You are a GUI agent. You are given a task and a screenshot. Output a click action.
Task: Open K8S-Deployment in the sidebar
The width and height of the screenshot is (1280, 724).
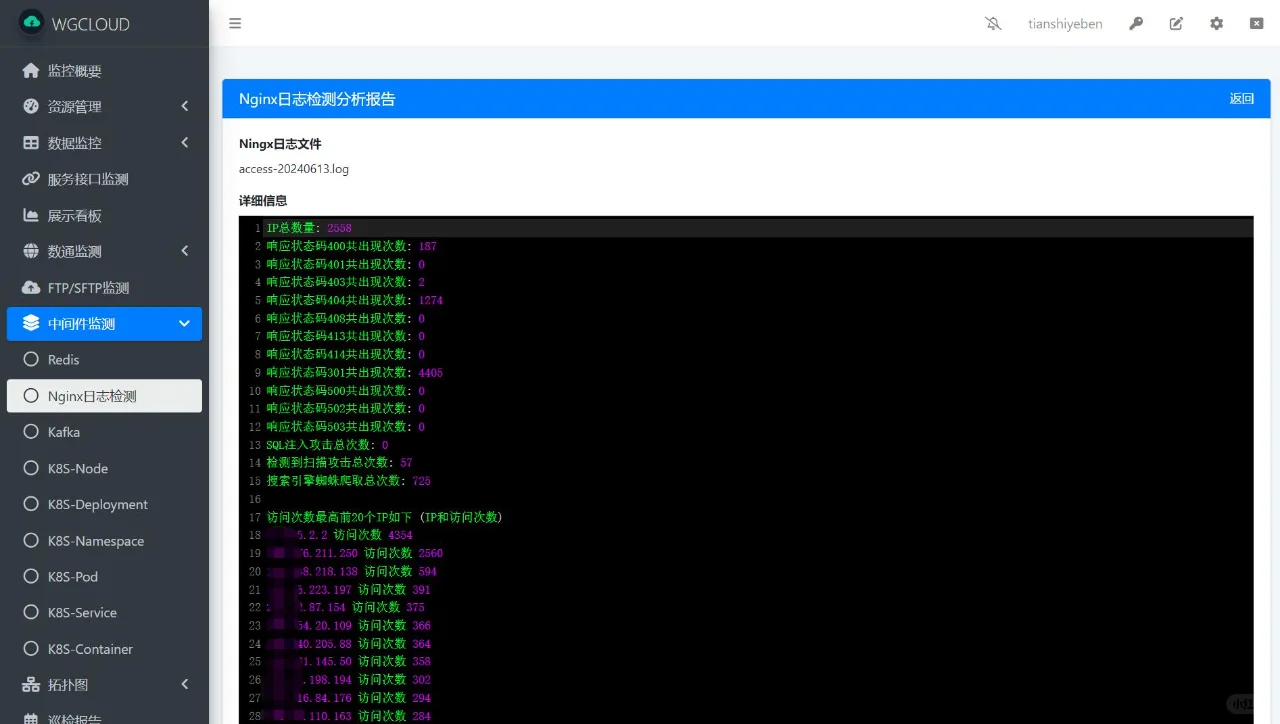point(104,504)
